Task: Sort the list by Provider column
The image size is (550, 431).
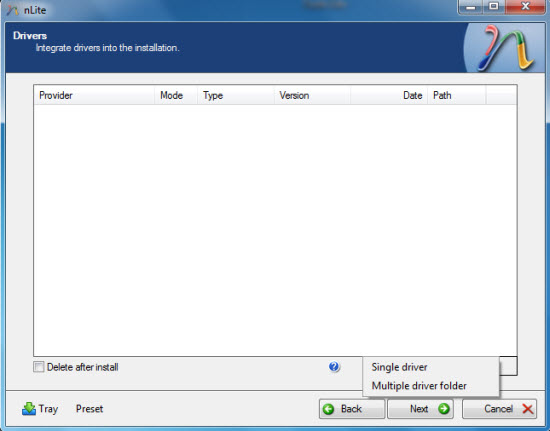Action: tap(94, 95)
